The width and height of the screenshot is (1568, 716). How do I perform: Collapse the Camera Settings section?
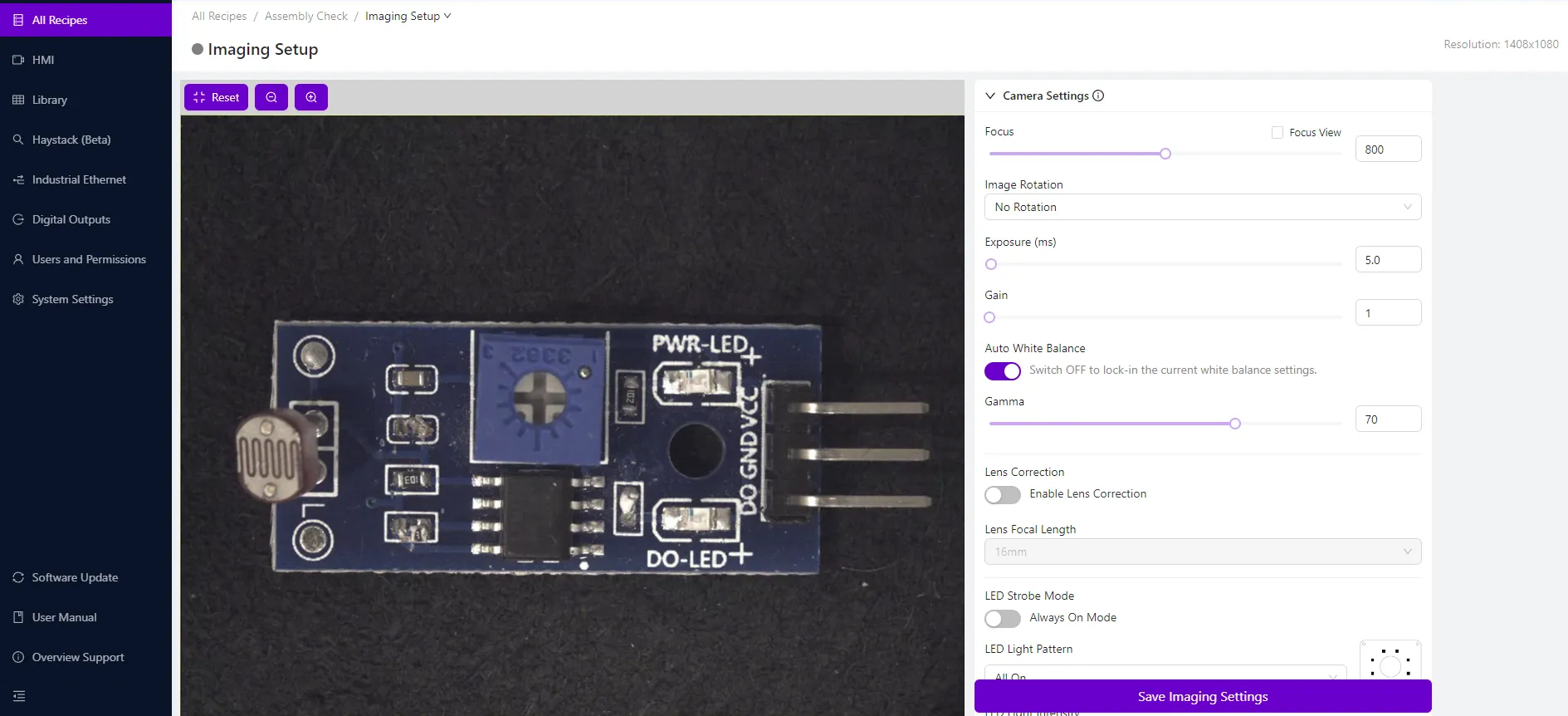click(990, 96)
